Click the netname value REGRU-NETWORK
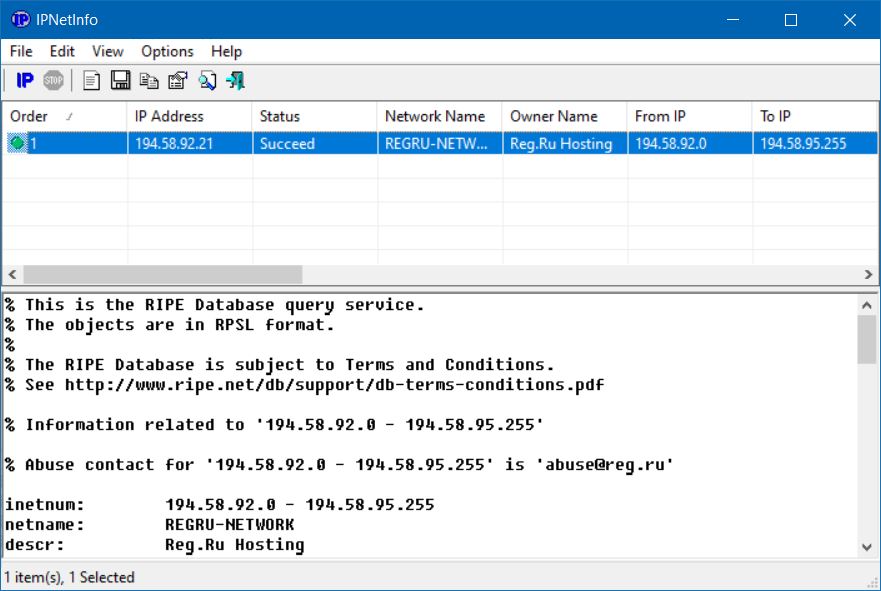Image resolution: width=881 pixels, height=591 pixels. (229, 525)
